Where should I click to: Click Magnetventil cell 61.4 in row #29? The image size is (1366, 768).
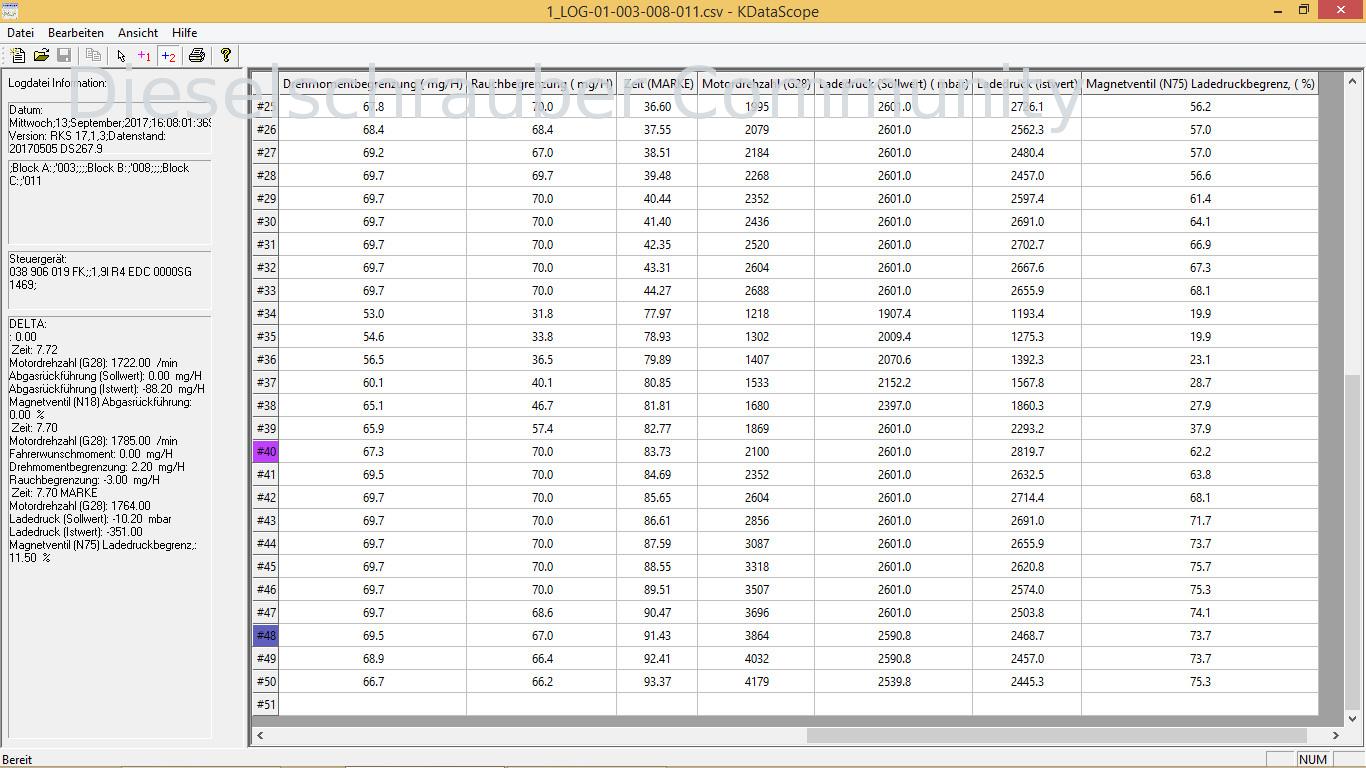[x=1200, y=199]
